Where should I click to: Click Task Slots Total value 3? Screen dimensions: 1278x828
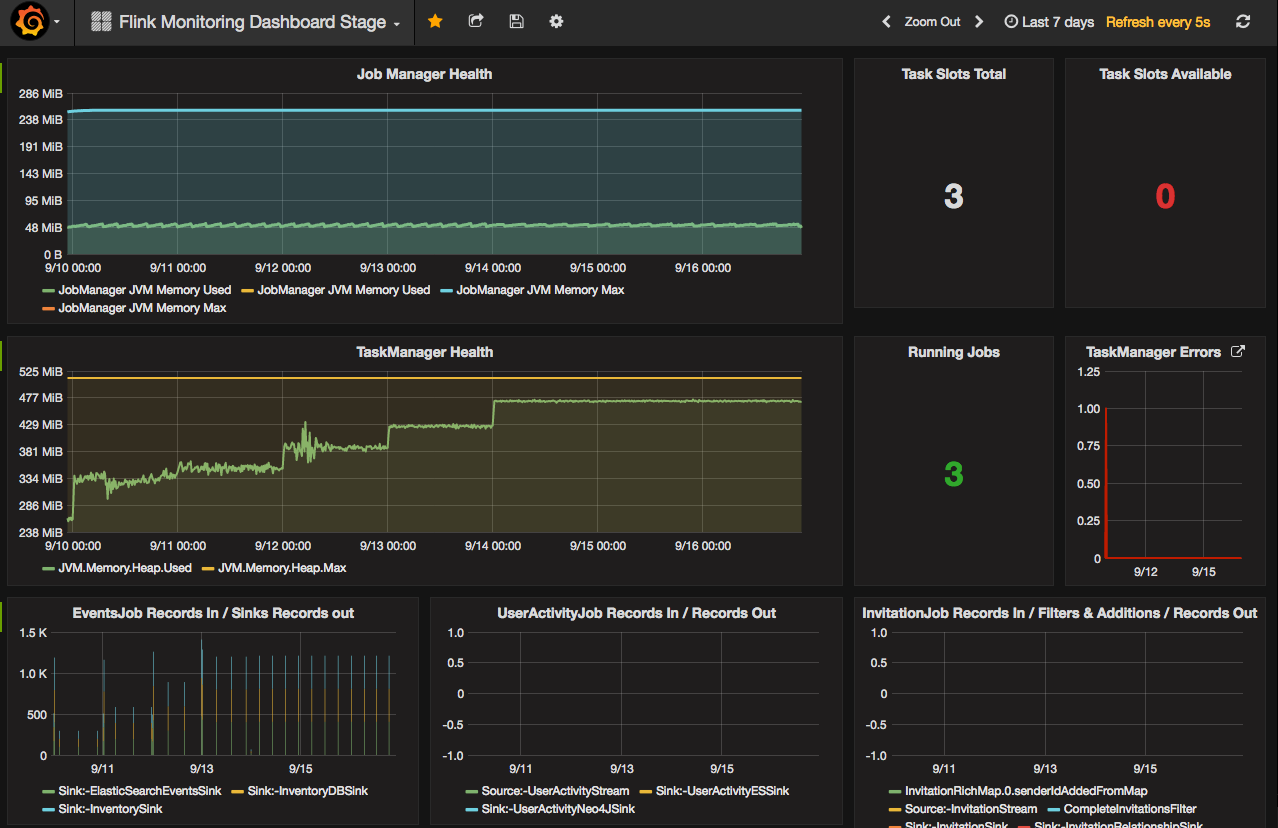954,196
